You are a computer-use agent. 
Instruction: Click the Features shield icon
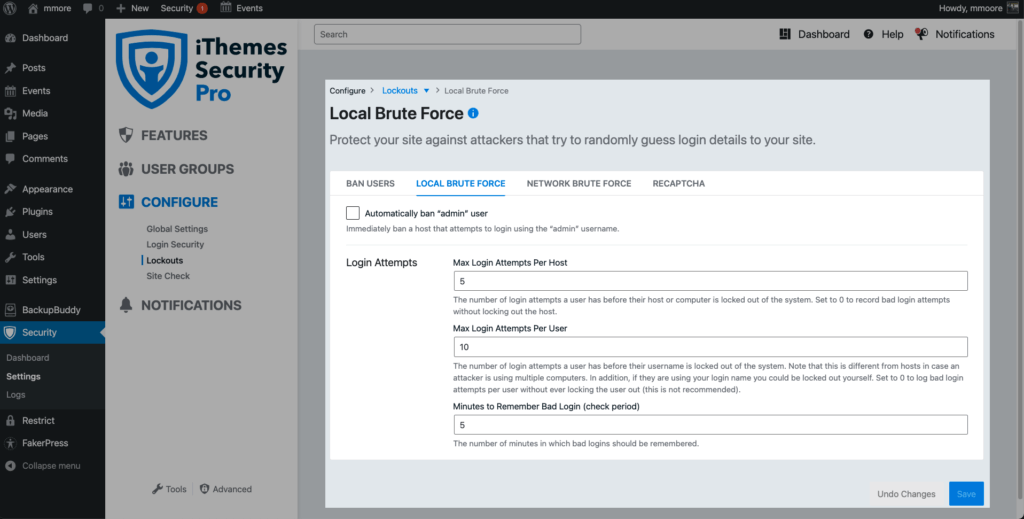point(126,135)
